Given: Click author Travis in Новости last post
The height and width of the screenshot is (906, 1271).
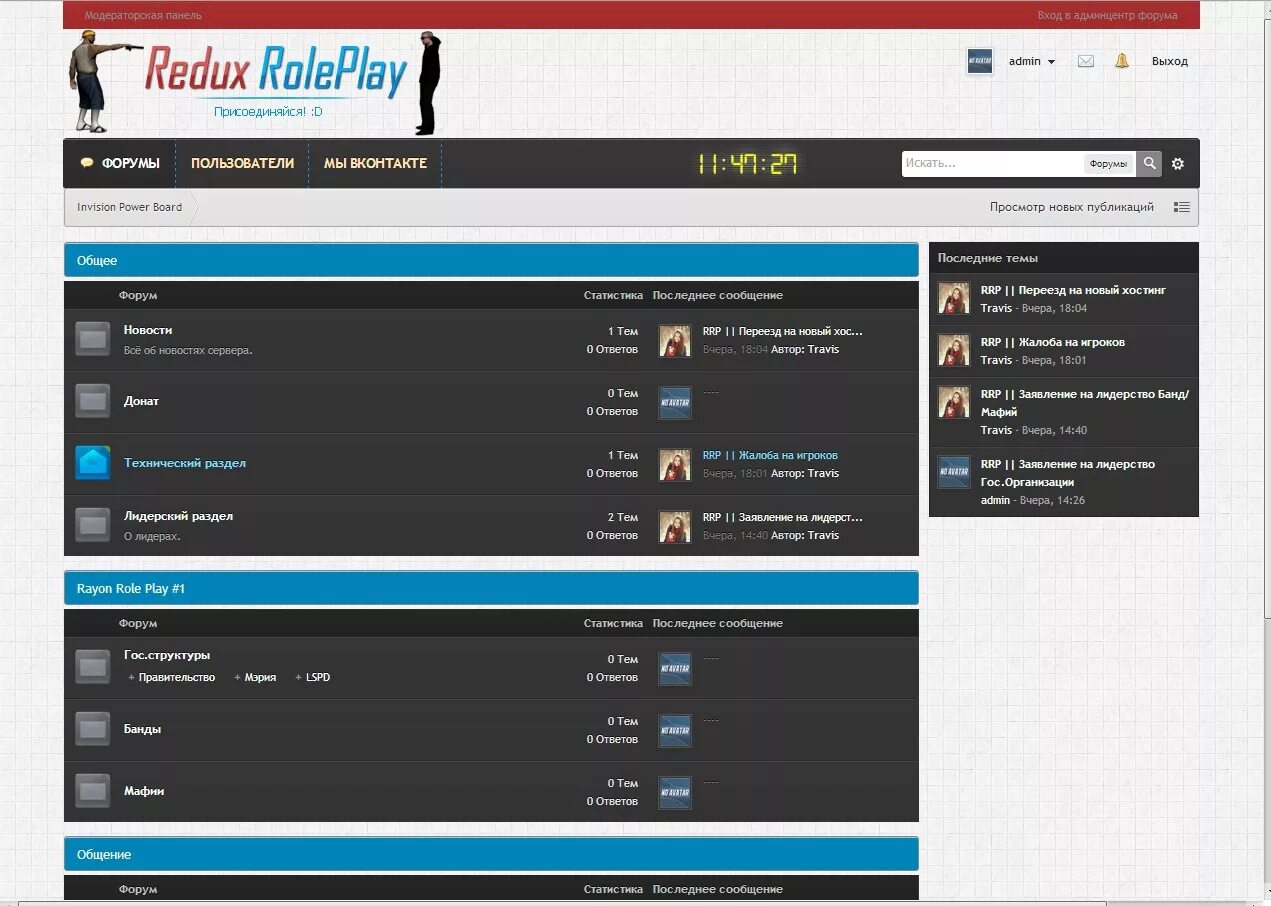Looking at the screenshot, I should (823, 349).
